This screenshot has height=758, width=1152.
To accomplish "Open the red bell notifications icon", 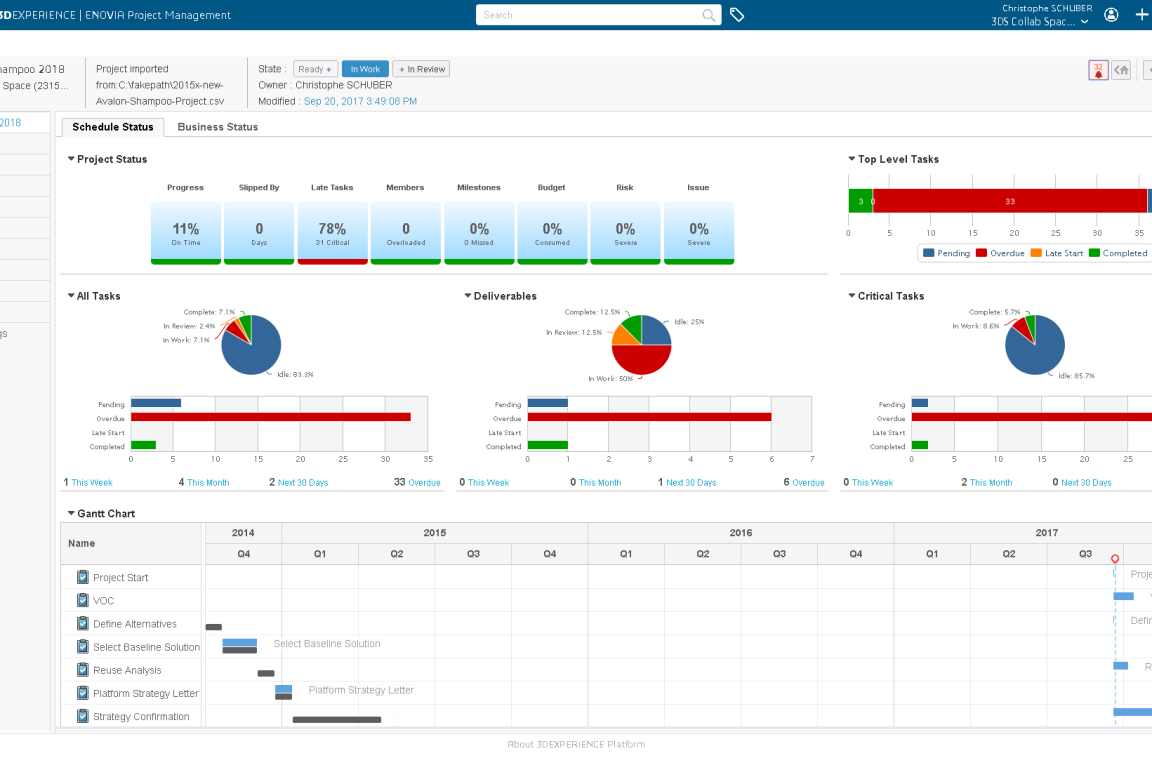I will coord(1098,70).
